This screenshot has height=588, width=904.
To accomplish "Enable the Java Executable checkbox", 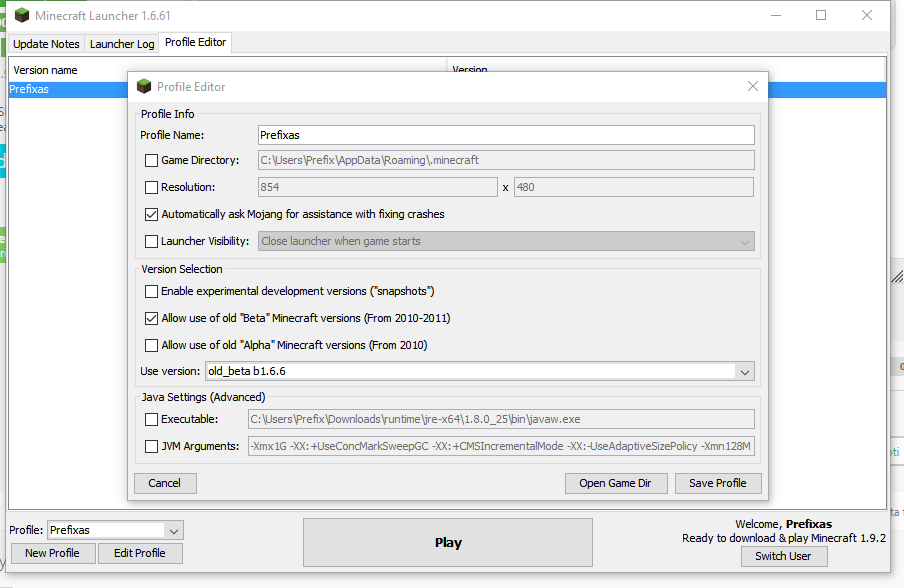I will [x=151, y=420].
